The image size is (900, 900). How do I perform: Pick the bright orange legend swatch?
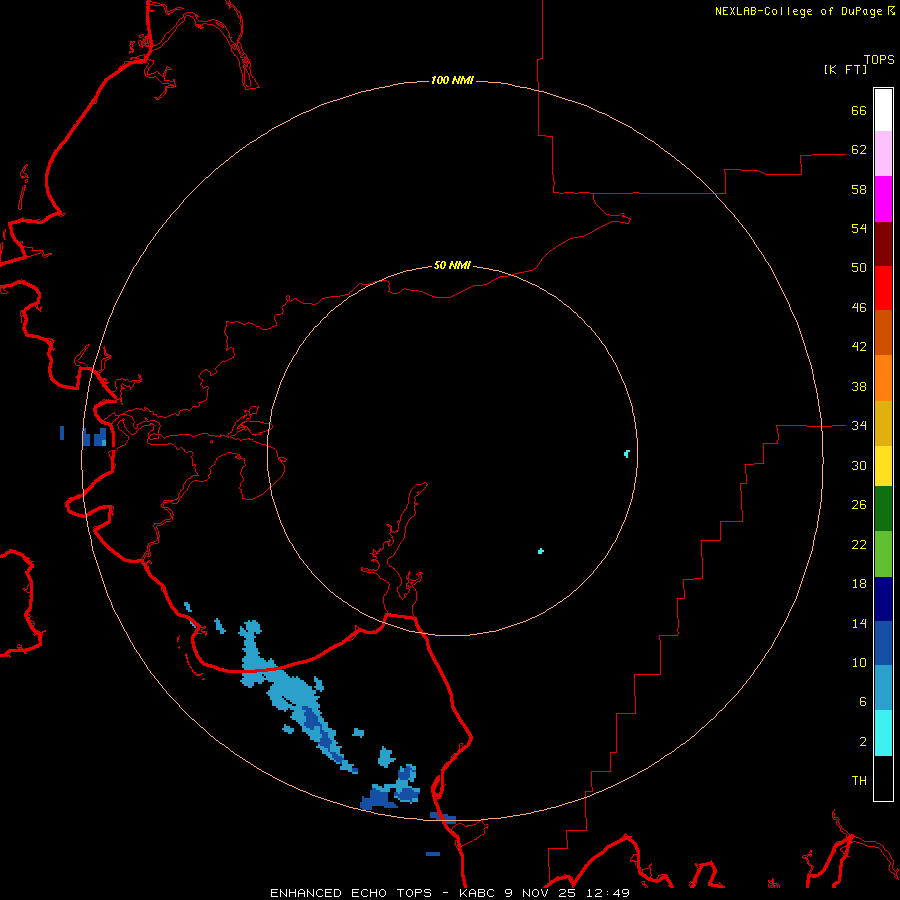(x=883, y=378)
